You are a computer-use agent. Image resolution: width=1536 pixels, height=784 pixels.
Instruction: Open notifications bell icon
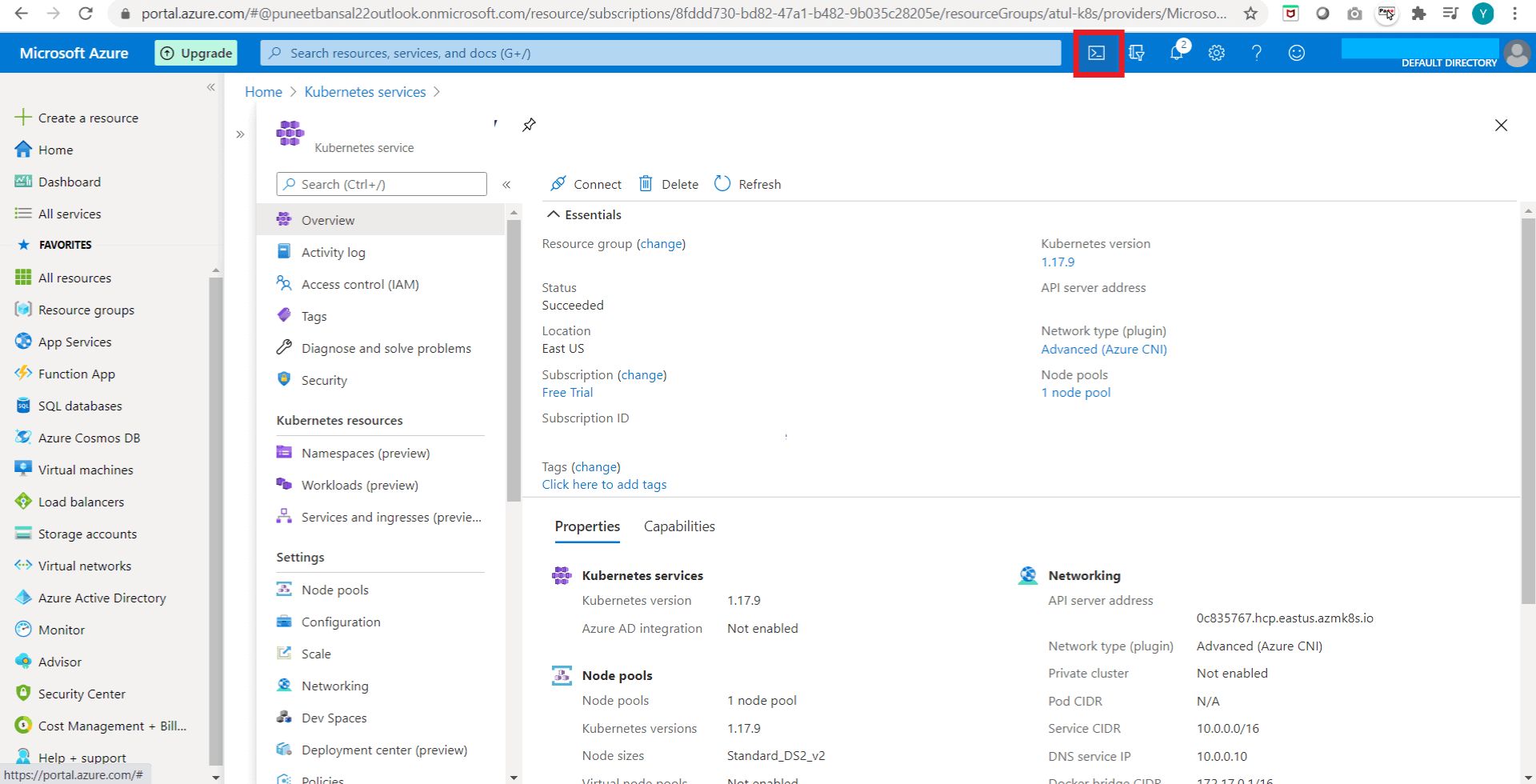coord(1177,53)
